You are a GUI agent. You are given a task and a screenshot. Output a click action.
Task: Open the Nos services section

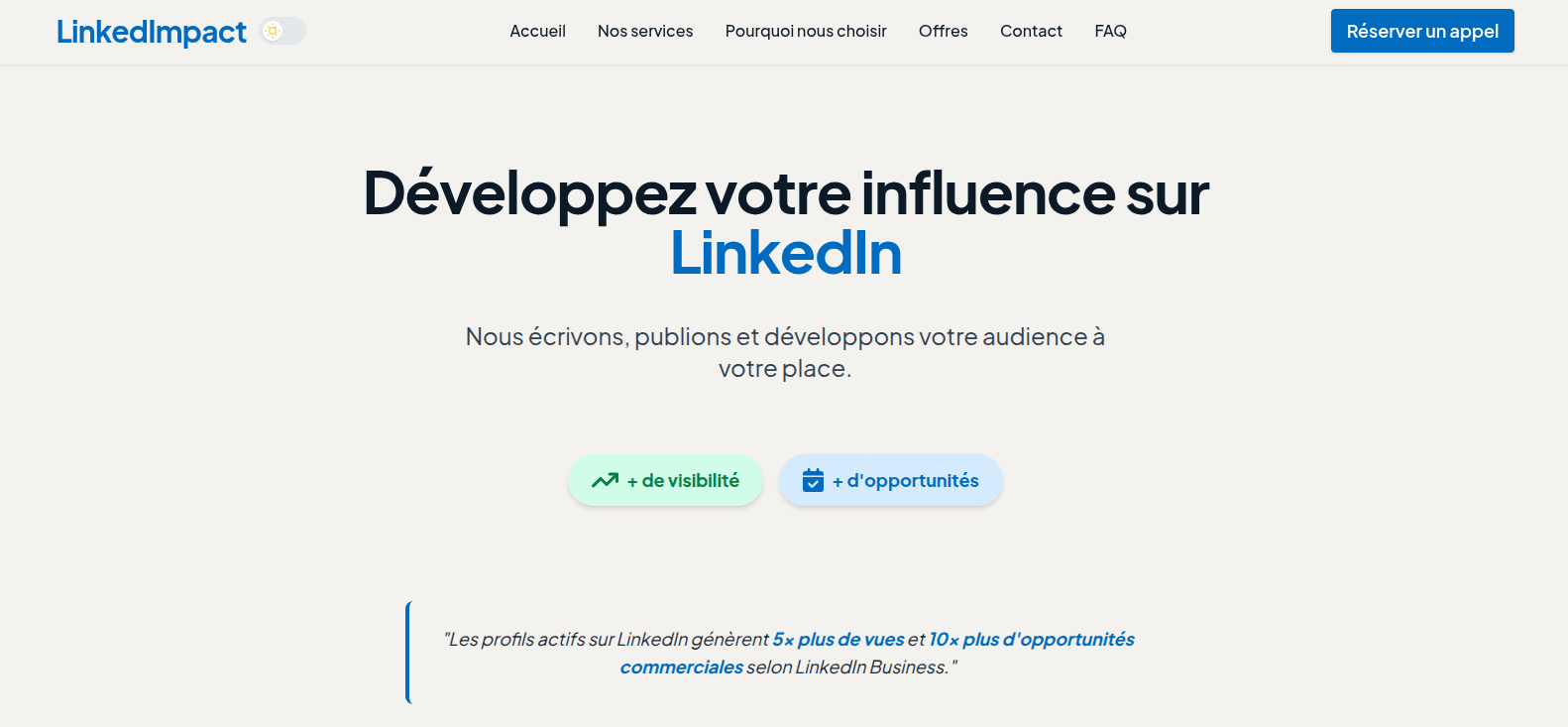[x=645, y=31]
